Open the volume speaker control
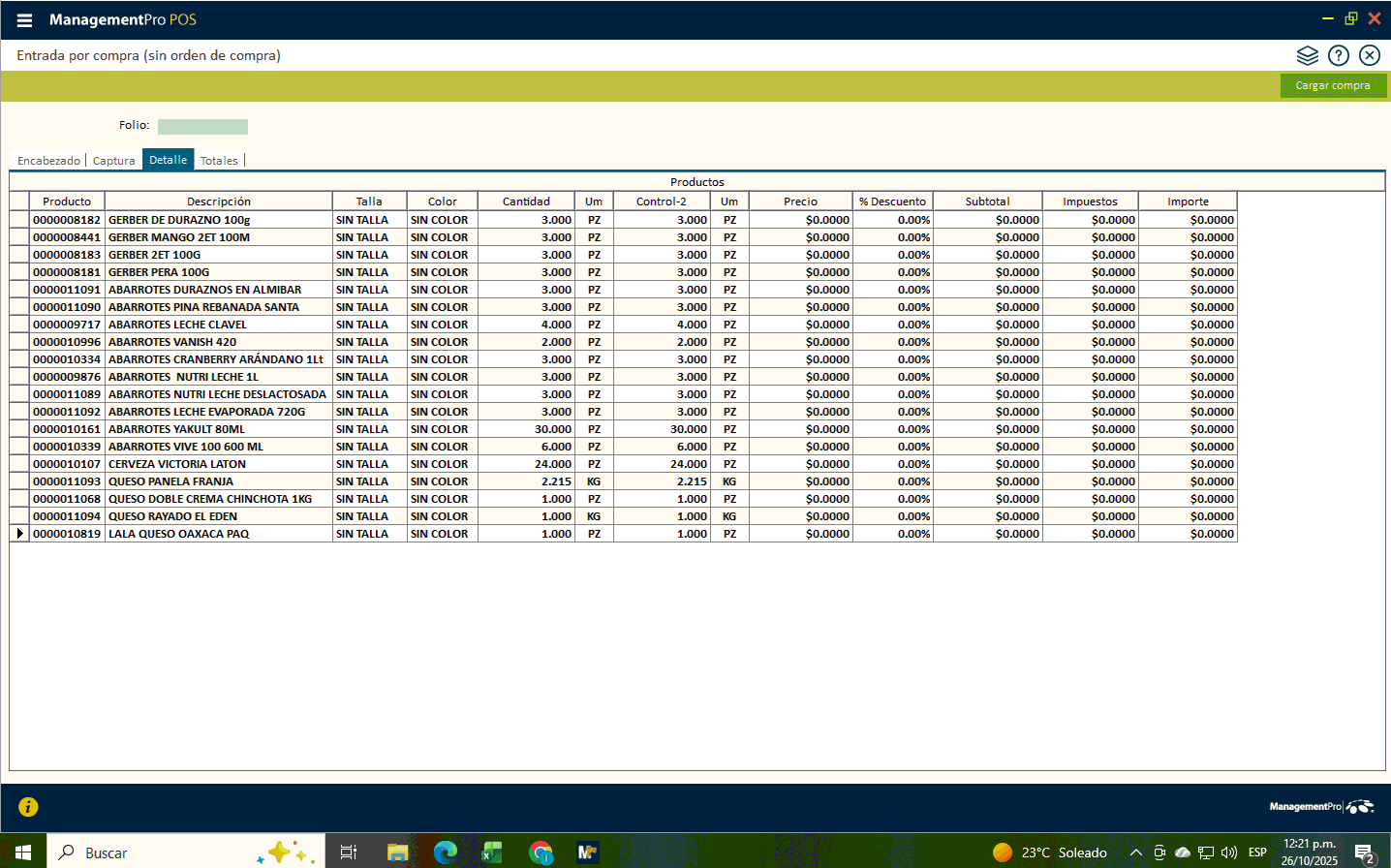The height and width of the screenshot is (868, 1391). tap(1229, 852)
